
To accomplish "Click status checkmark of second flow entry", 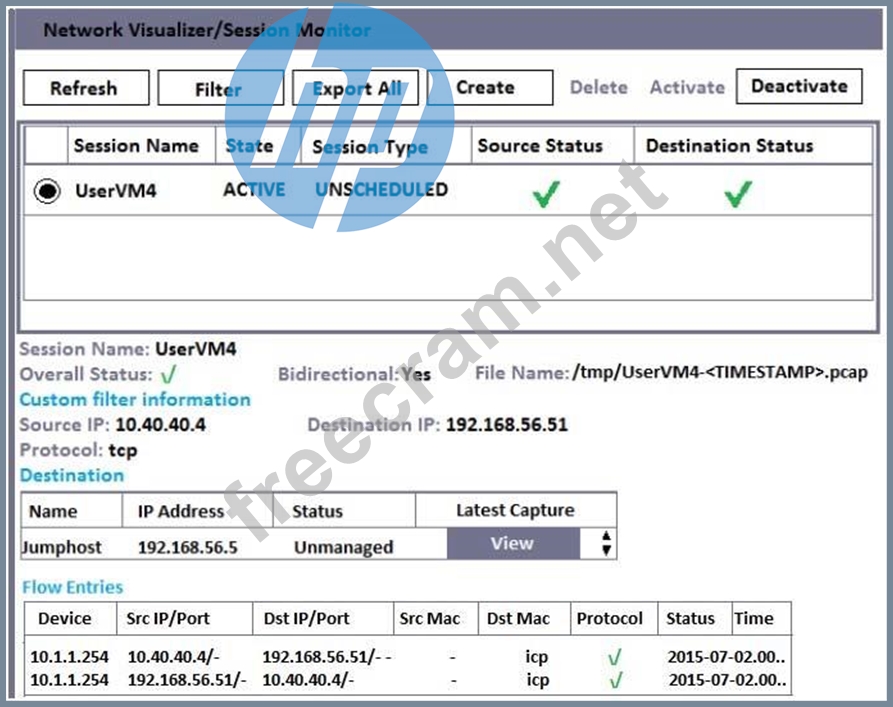I will [x=616, y=680].
